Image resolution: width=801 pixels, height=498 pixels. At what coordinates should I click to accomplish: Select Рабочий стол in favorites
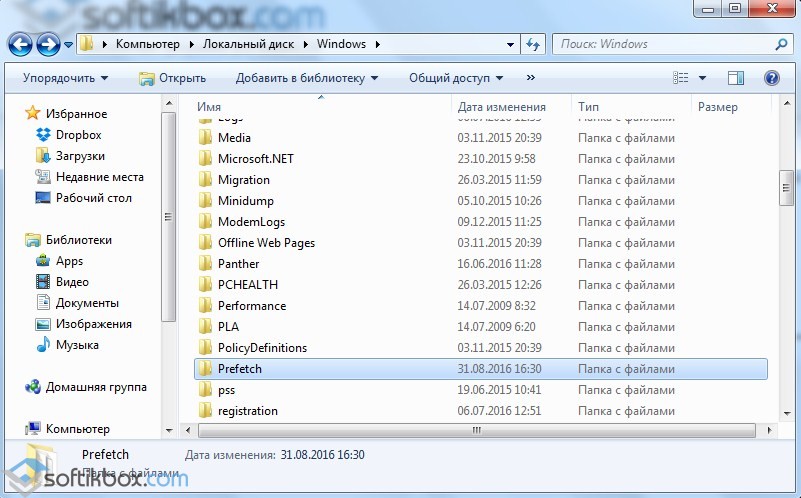(93, 198)
